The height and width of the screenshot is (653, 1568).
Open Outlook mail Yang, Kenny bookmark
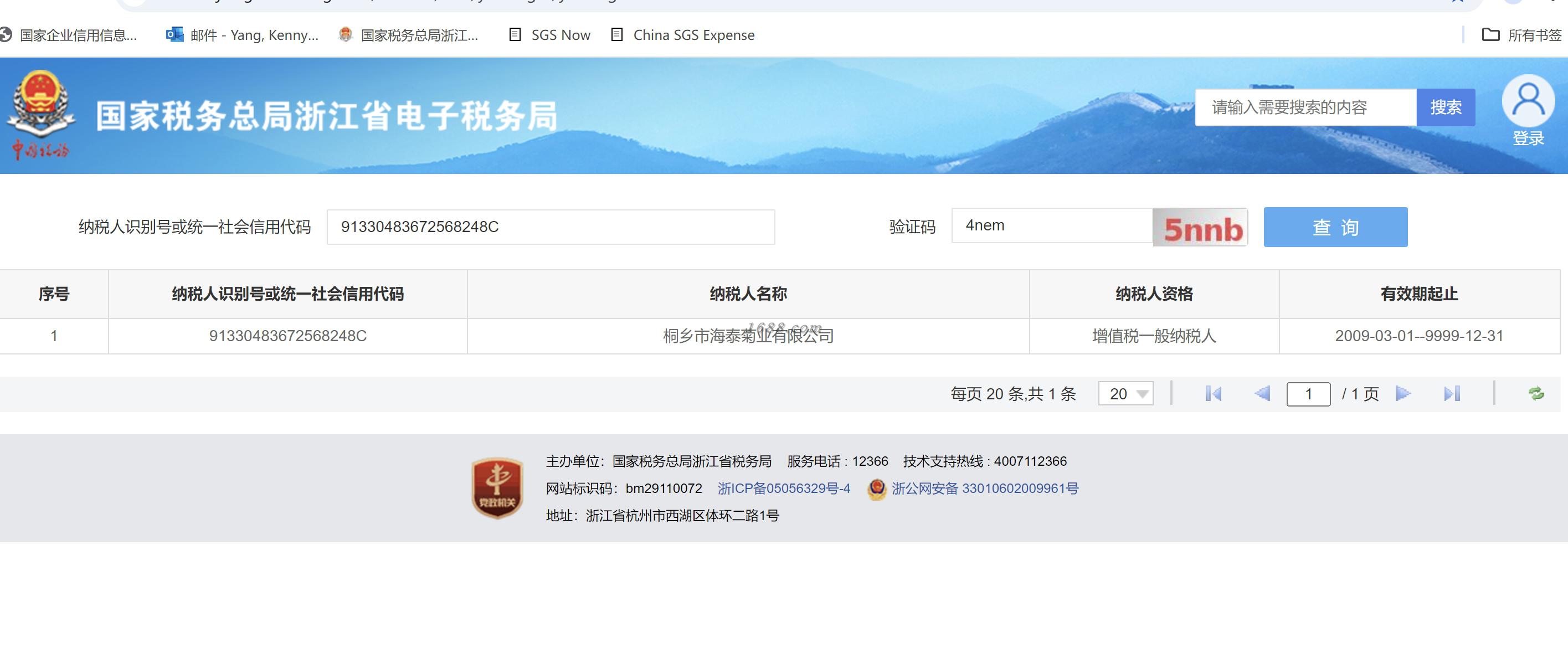click(x=242, y=35)
